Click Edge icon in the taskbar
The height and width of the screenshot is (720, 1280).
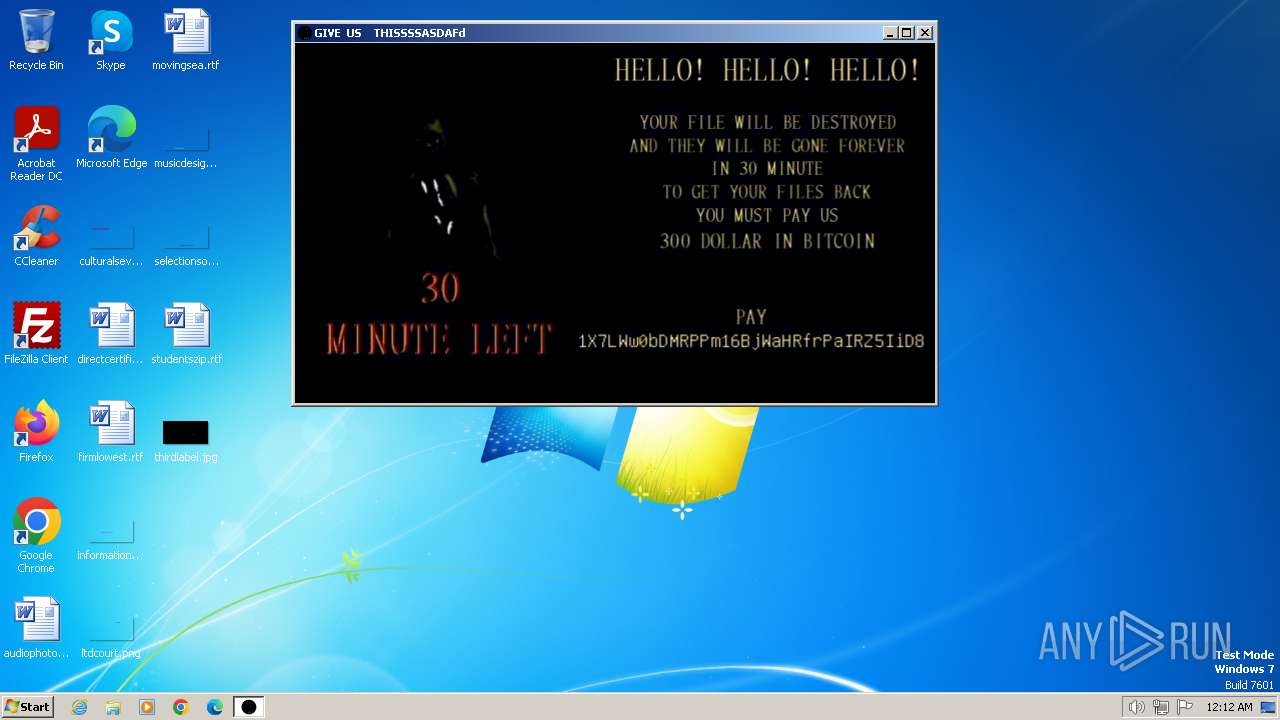click(x=215, y=707)
